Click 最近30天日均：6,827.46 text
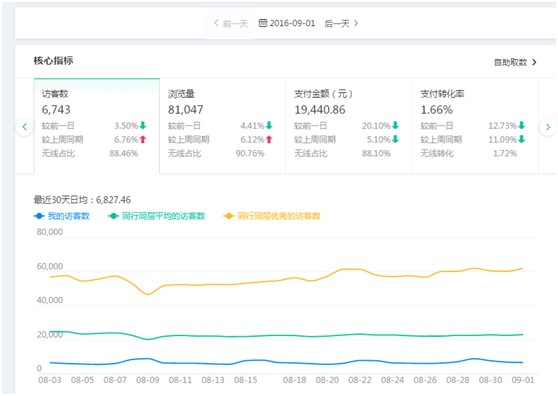Viewport: 558px width, 396px height. click(82, 200)
